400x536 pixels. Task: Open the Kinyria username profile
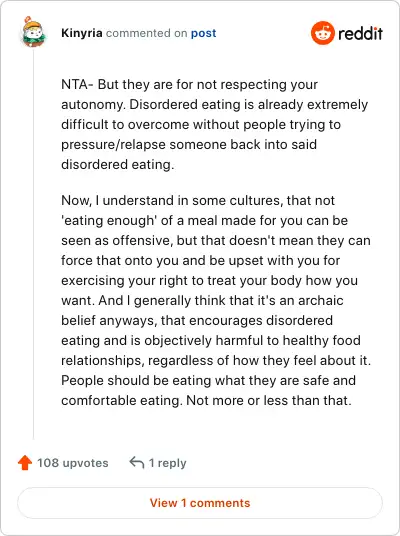pyautogui.click(x=82, y=33)
